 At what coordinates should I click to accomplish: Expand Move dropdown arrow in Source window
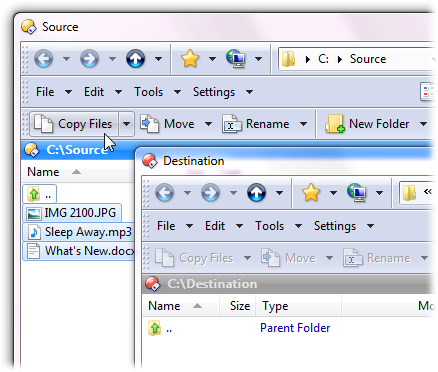pyautogui.click(x=208, y=124)
